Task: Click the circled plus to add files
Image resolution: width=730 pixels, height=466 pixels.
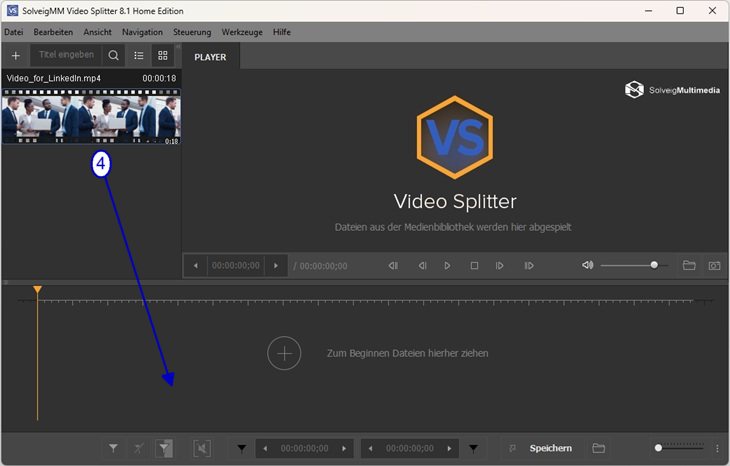Action: 284,353
